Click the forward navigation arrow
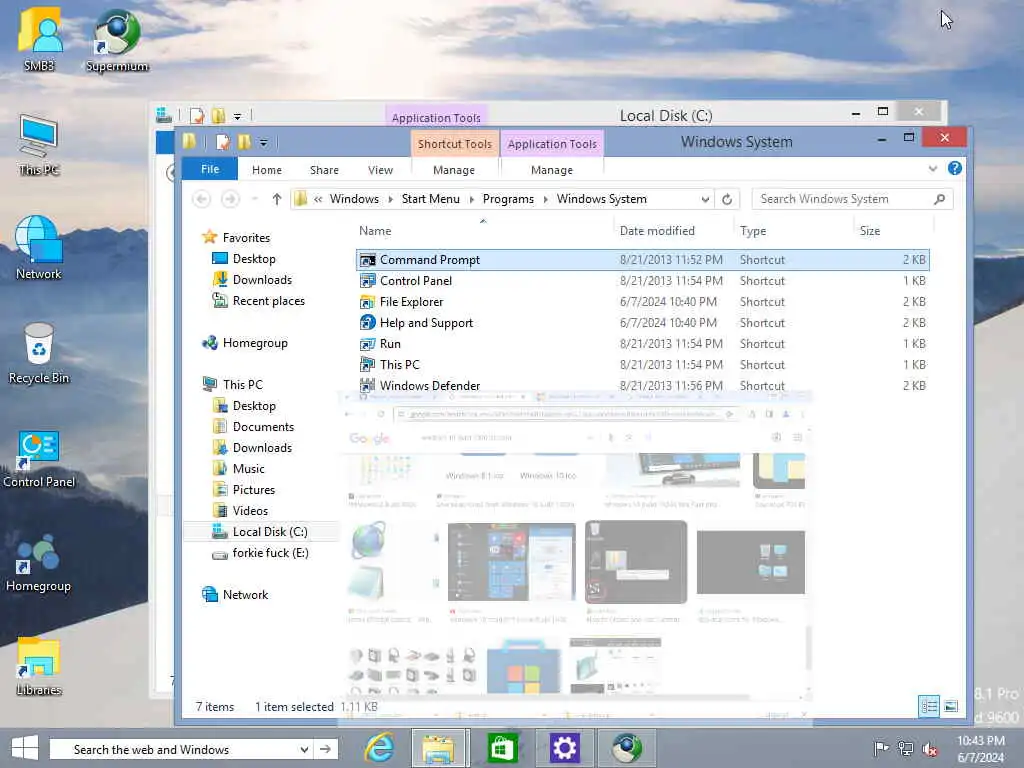1024x768 pixels. pyautogui.click(x=230, y=199)
